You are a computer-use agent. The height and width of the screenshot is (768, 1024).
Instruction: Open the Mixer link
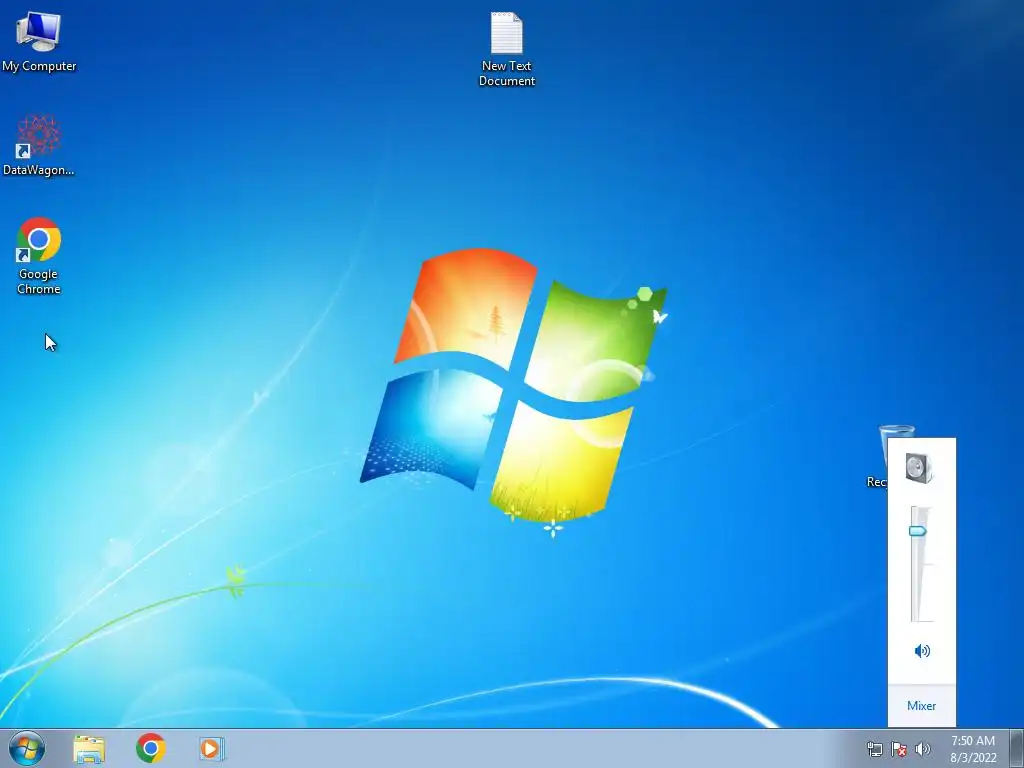921,705
